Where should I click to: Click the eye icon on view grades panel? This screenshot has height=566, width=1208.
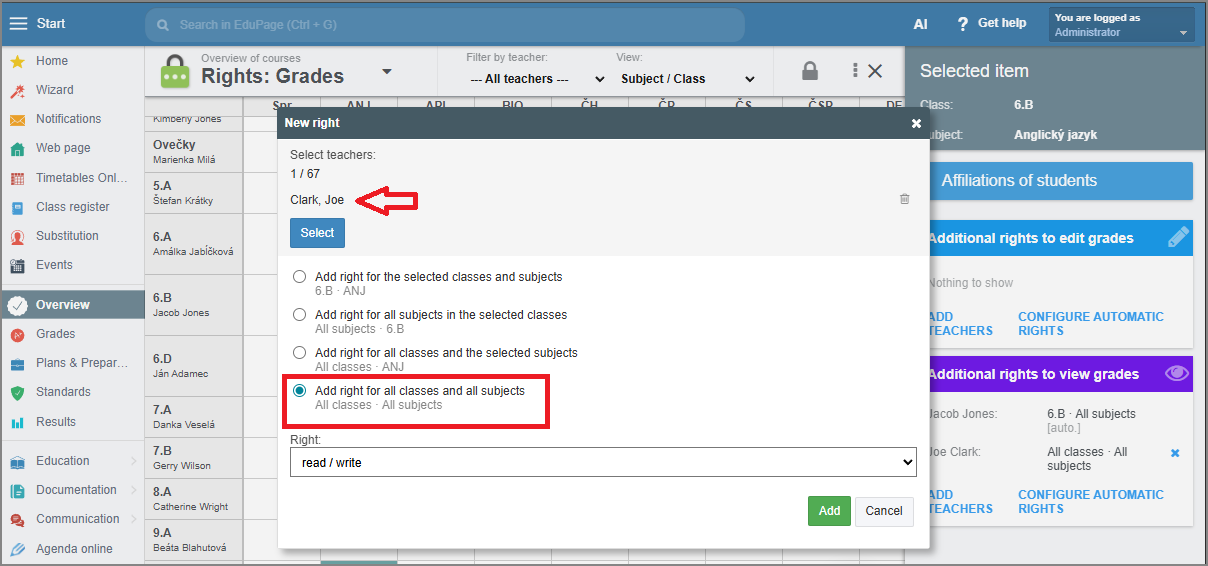(x=1177, y=374)
